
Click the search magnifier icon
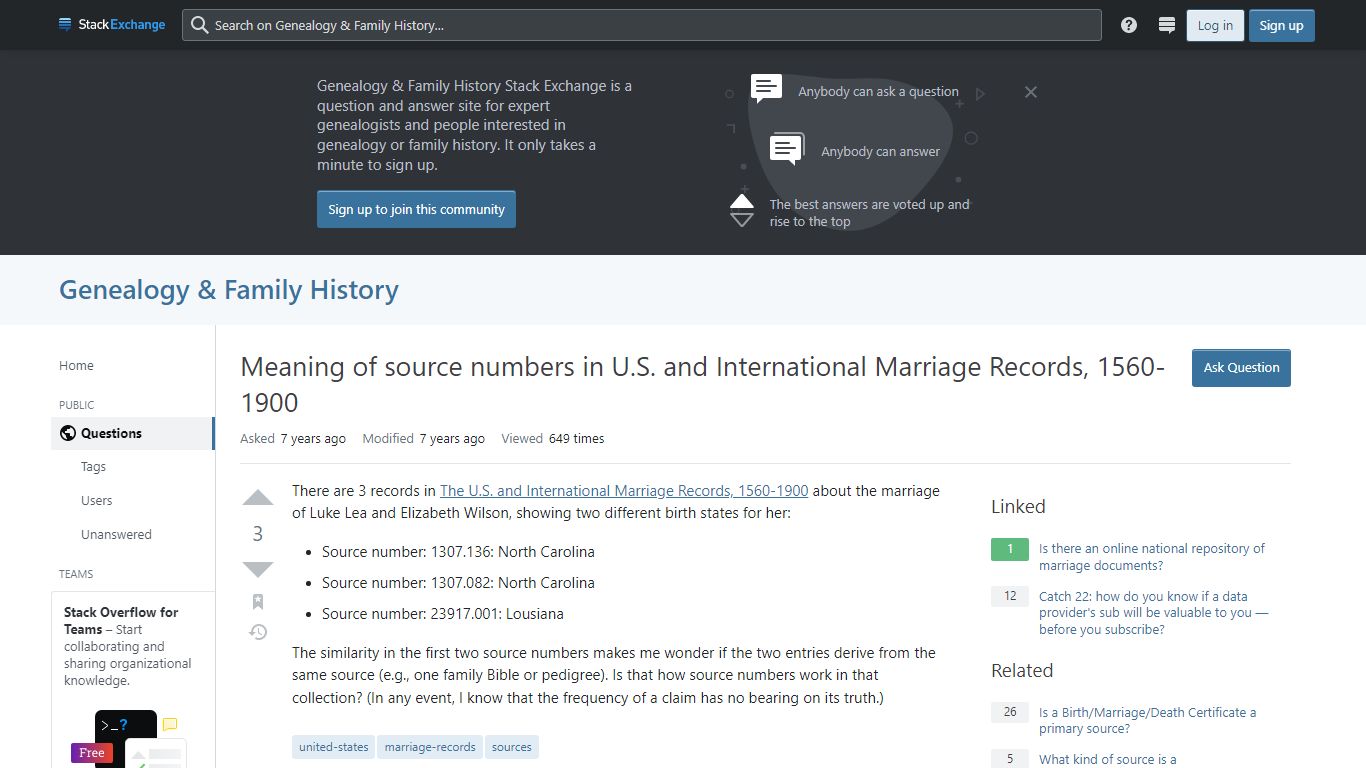(200, 25)
